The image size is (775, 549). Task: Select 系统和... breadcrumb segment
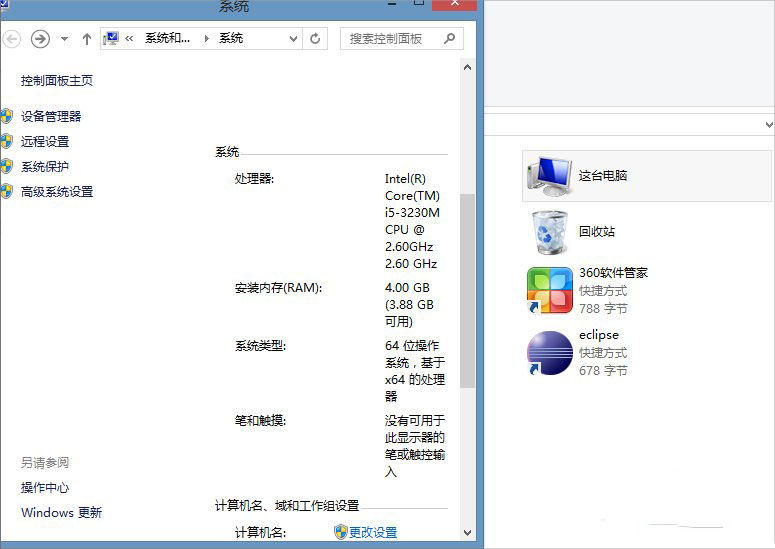pyautogui.click(x=167, y=38)
